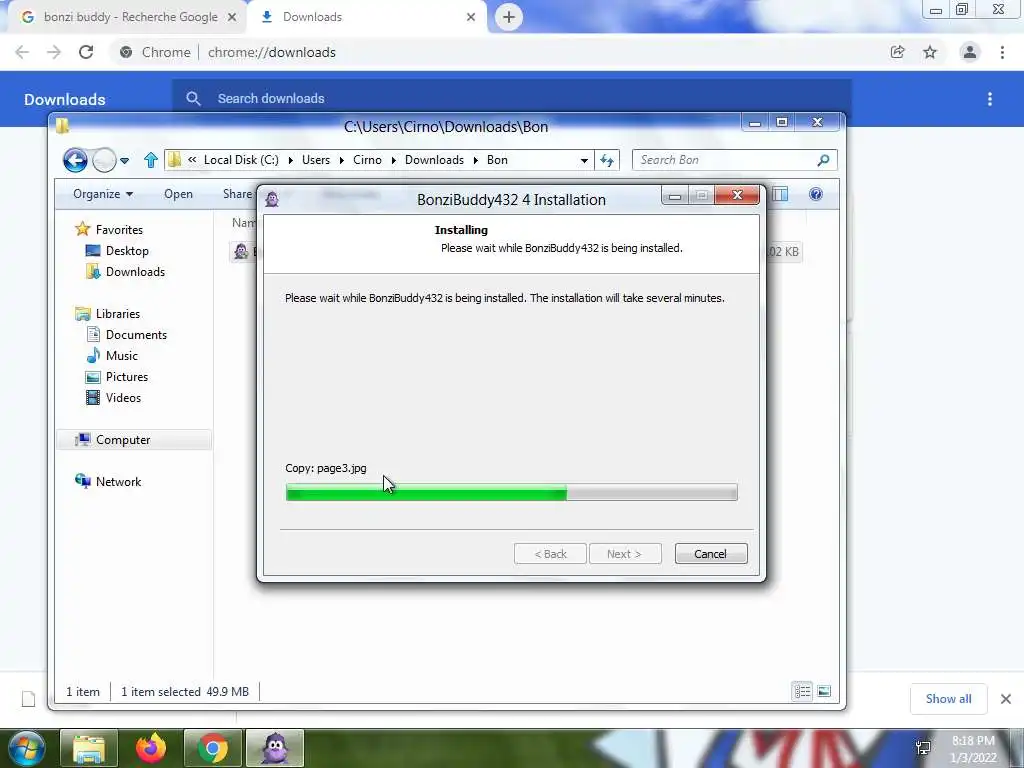
Task: Share this page via Chrome toolbar icon
Action: (897, 52)
